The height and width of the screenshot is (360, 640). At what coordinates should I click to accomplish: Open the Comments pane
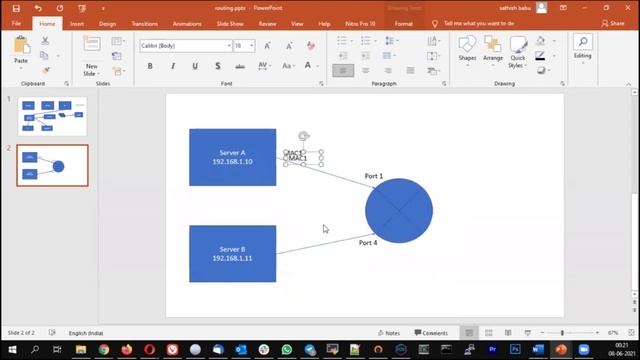point(431,333)
